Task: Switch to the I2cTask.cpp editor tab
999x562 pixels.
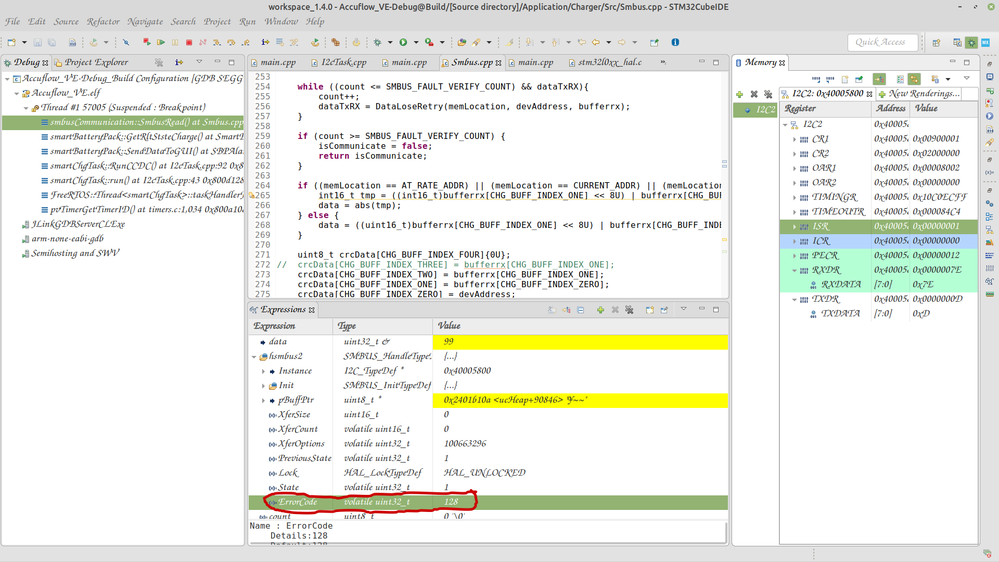Action: (x=342, y=62)
